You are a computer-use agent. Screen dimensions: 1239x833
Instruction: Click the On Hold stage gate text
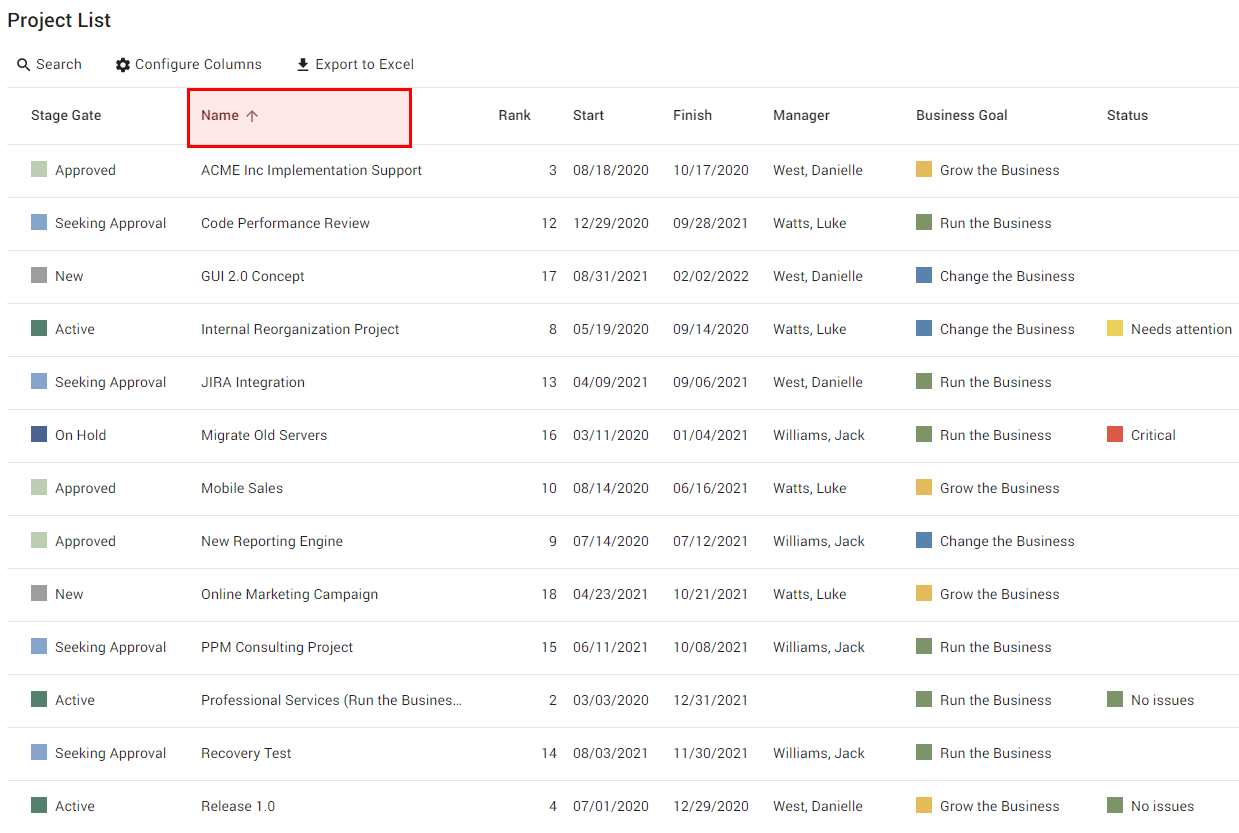tap(80, 436)
